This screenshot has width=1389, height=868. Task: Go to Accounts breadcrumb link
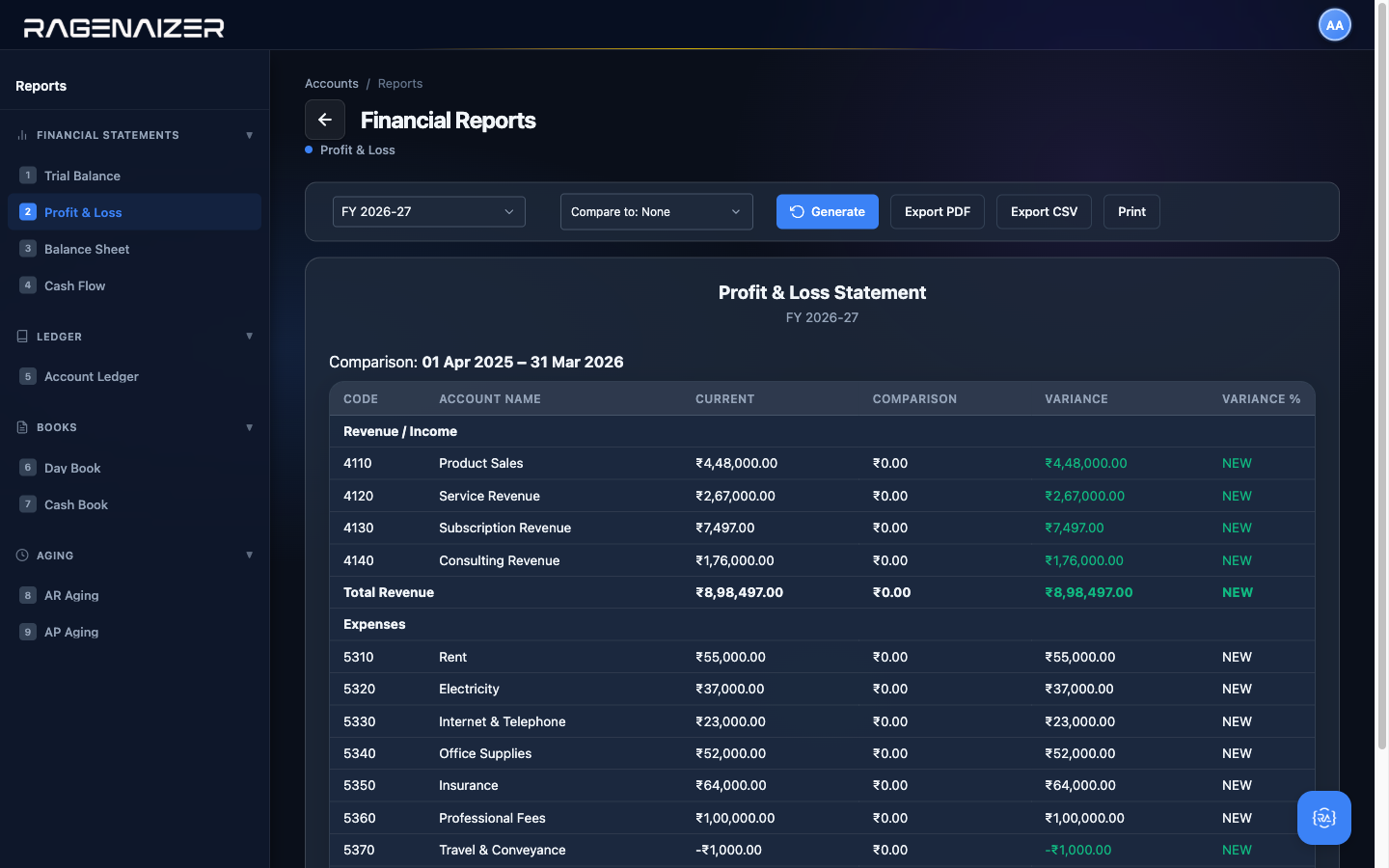pyautogui.click(x=332, y=84)
